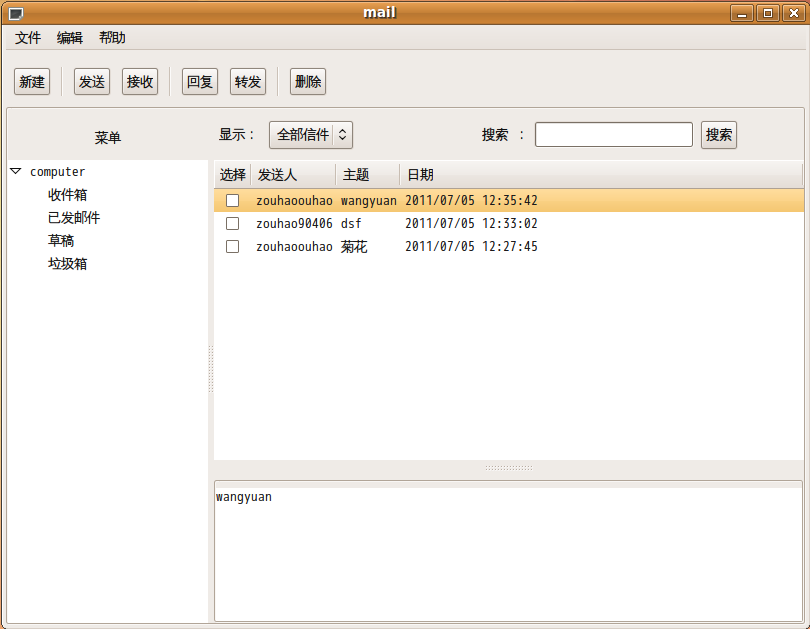Click the window menu icon in title bar
The width and height of the screenshot is (810, 629).
[16, 13]
